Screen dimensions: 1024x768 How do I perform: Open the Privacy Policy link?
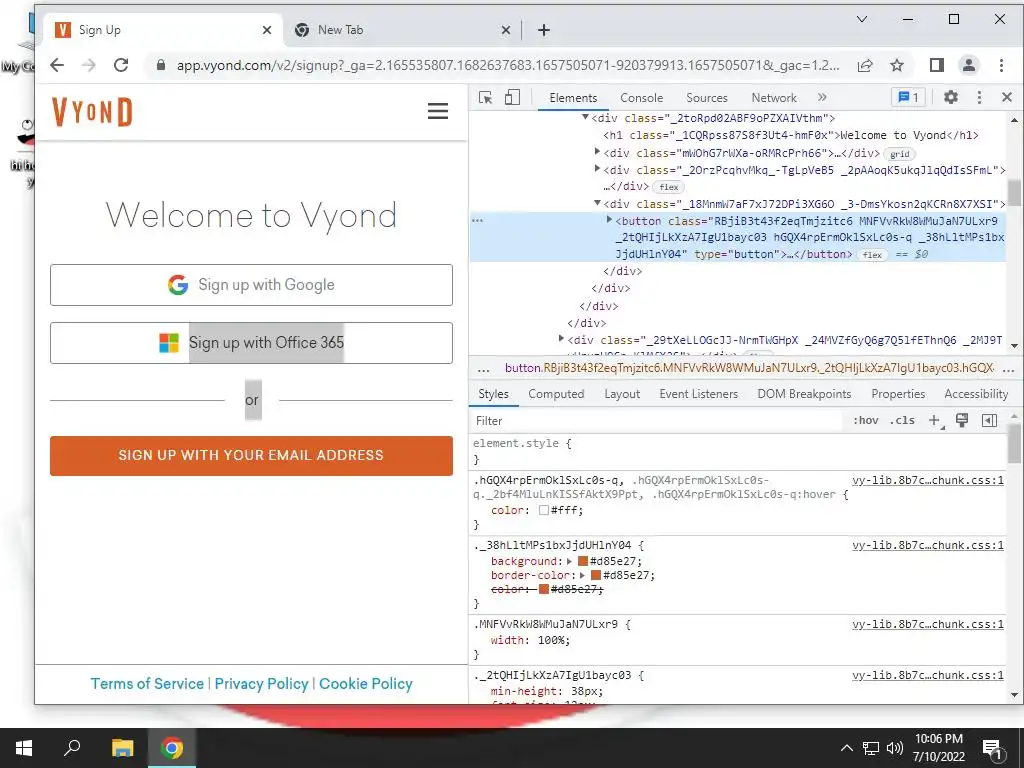point(261,684)
